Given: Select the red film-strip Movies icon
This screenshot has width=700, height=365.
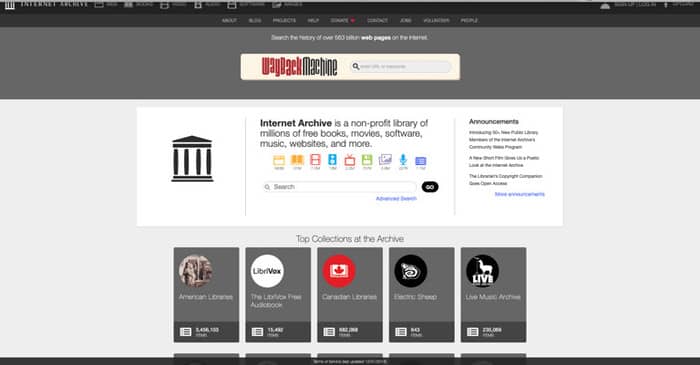Looking at the screenshot, I should [x=315, y=160].
